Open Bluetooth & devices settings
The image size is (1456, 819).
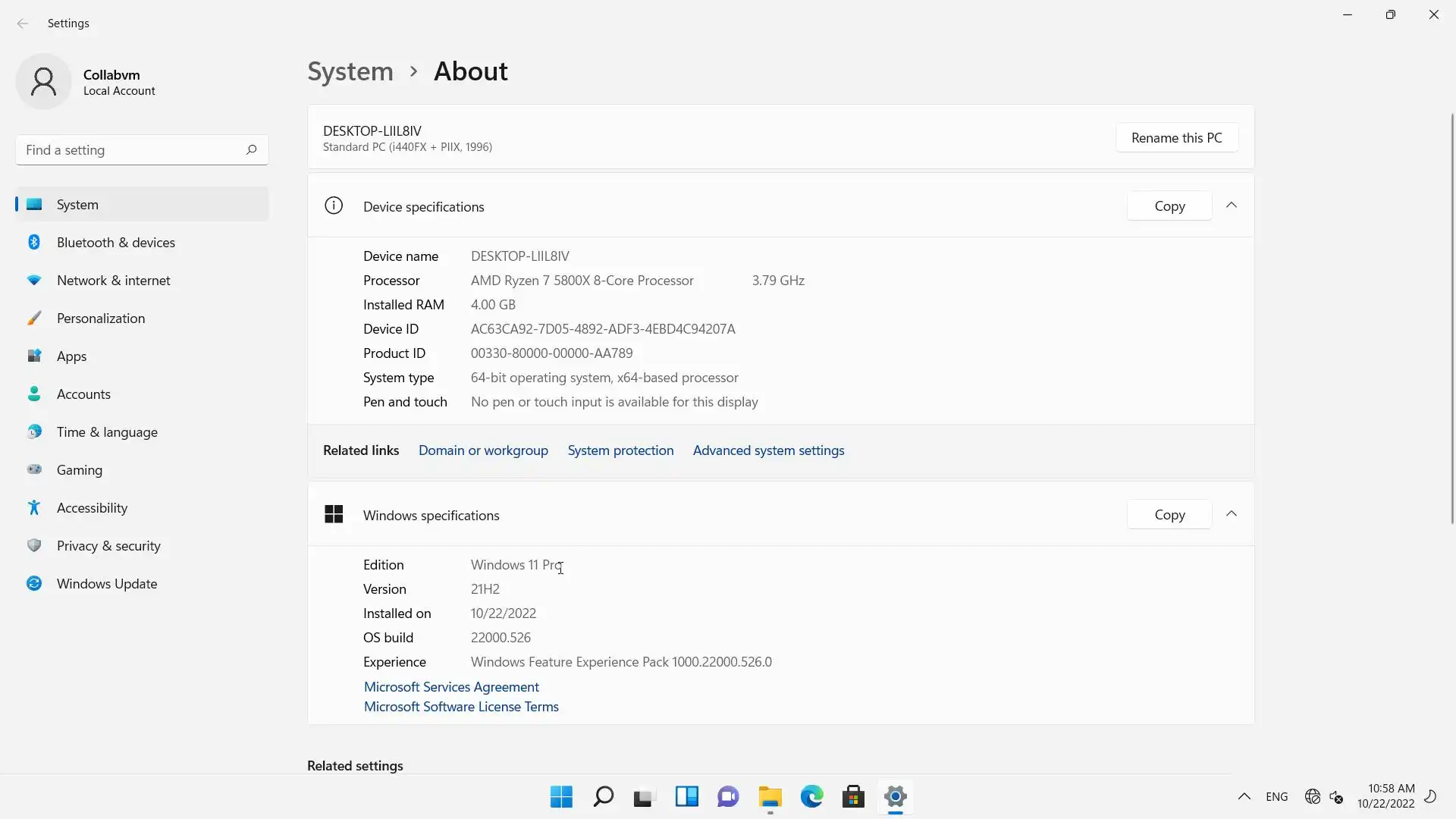pyautogui.click(x=115, y=243)
